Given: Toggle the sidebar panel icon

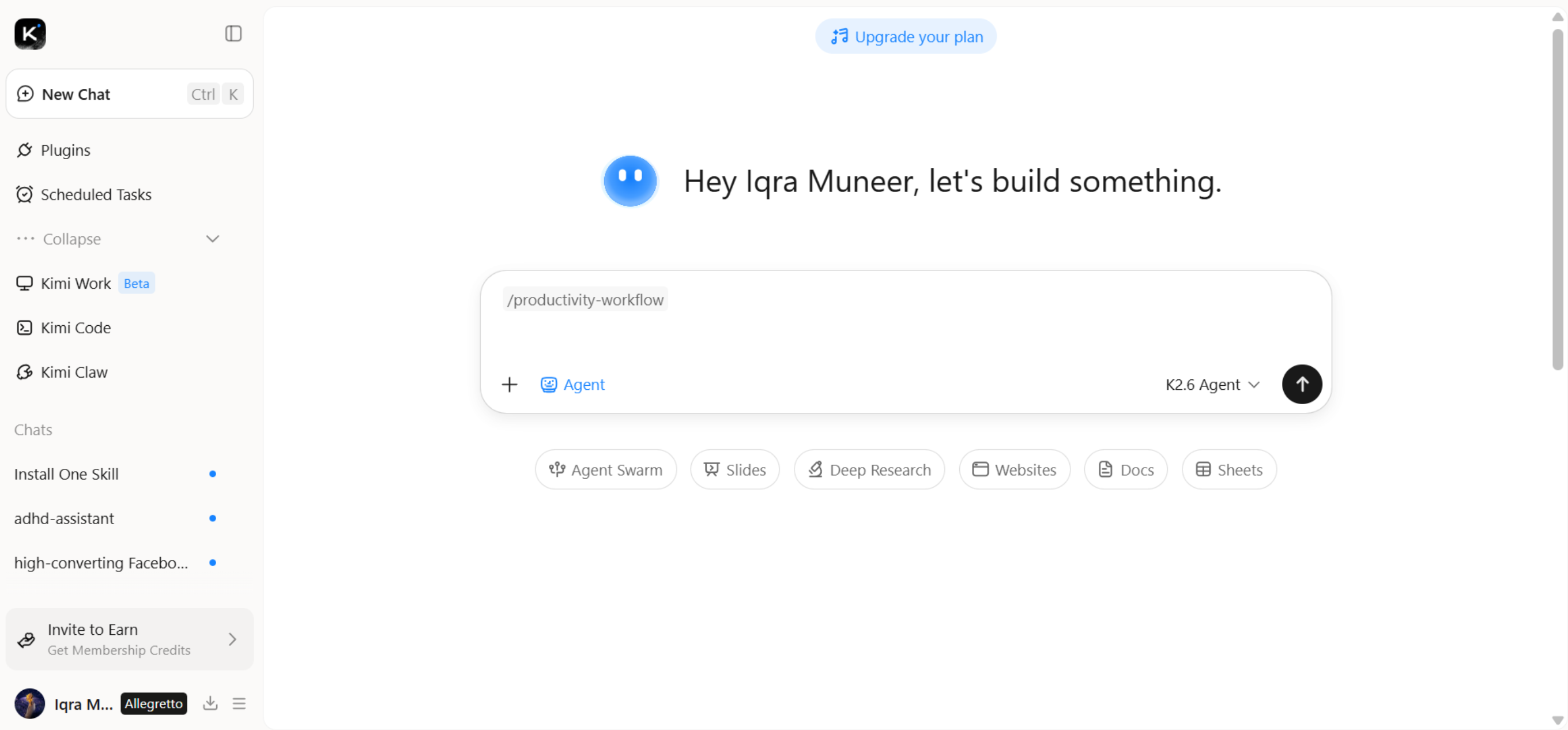Looking at the screenshot, I should coord(233,33).
